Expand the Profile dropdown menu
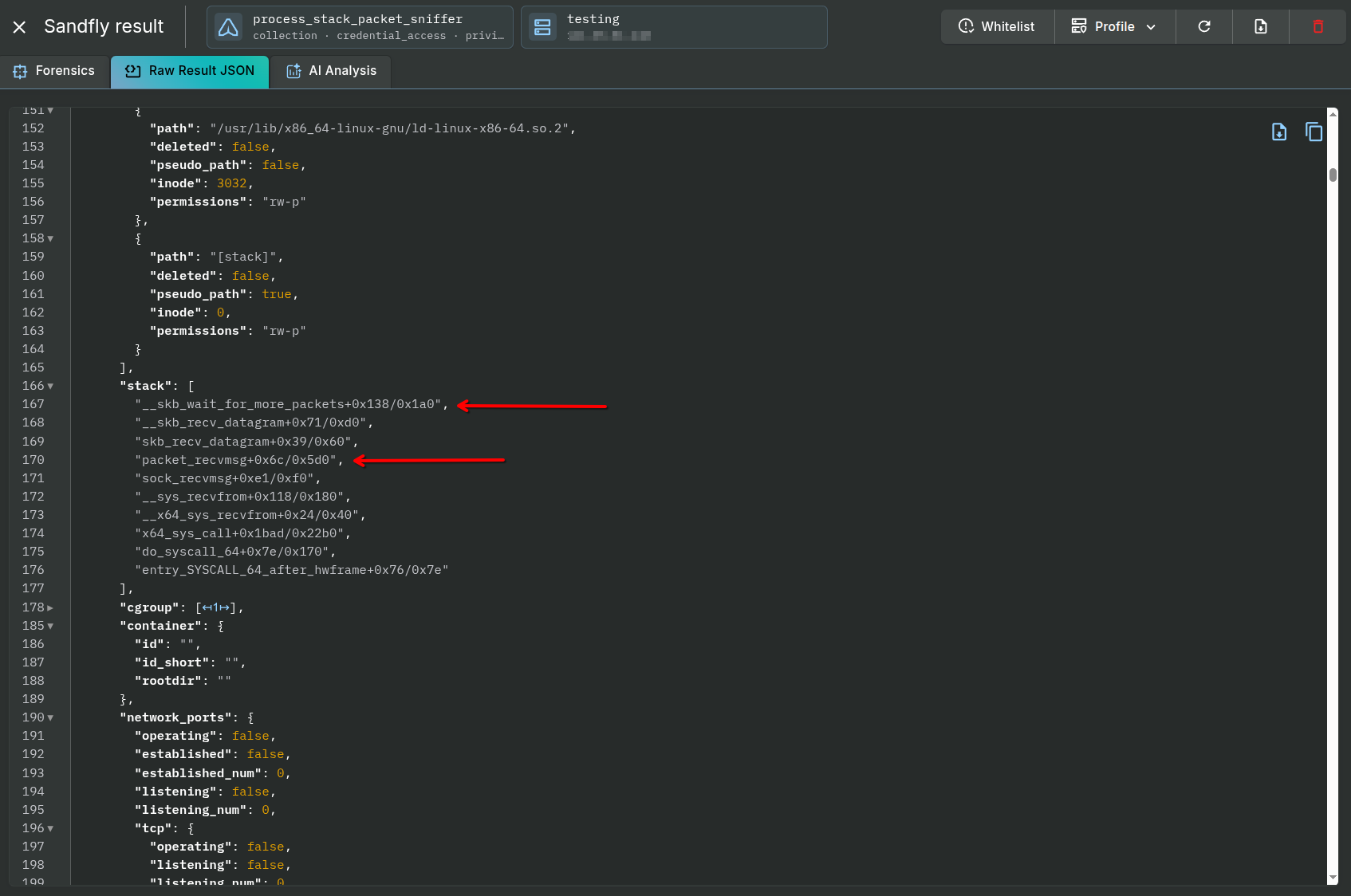The height and width of the screenshot is (896, 1351). coord(1115,26)
